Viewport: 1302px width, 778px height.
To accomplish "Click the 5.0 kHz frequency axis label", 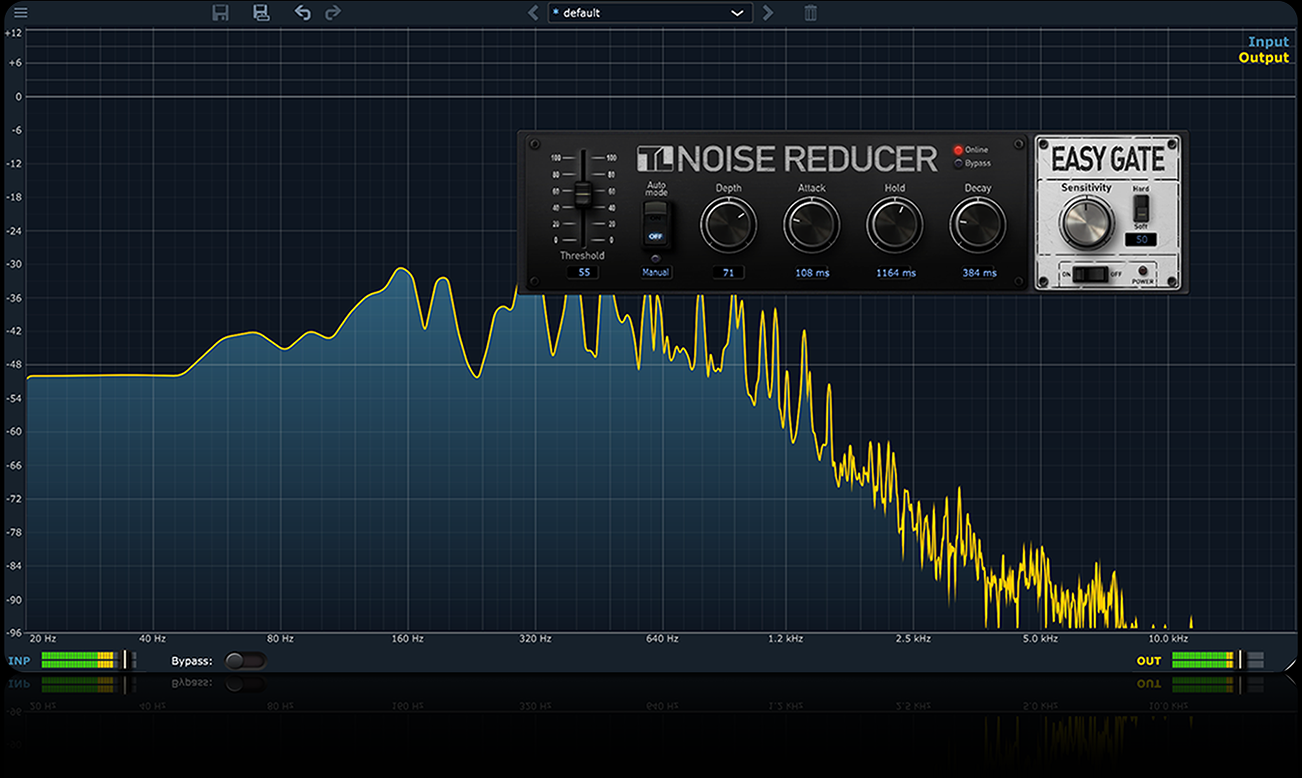I will (1040, 638).
